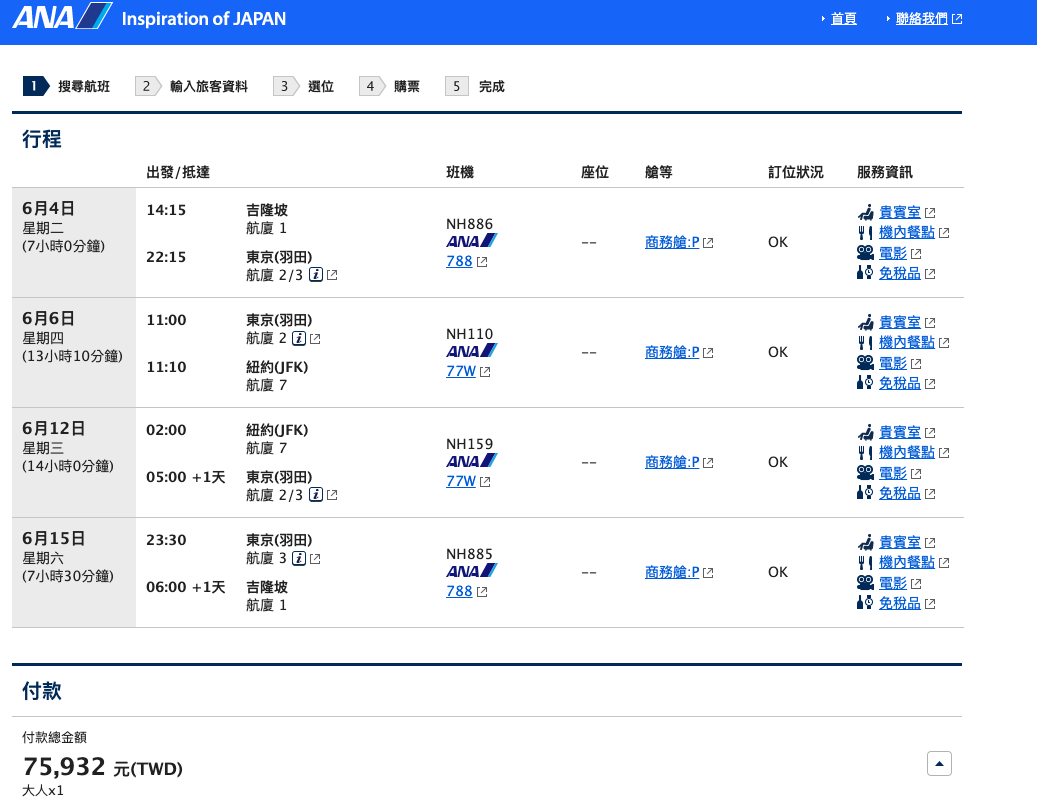Image resolution: width=1037 pixels, height=807 pixels.
Task: Click duty-free icon in NH159 row
Action: pyautogui.click(x=865, y=492)
